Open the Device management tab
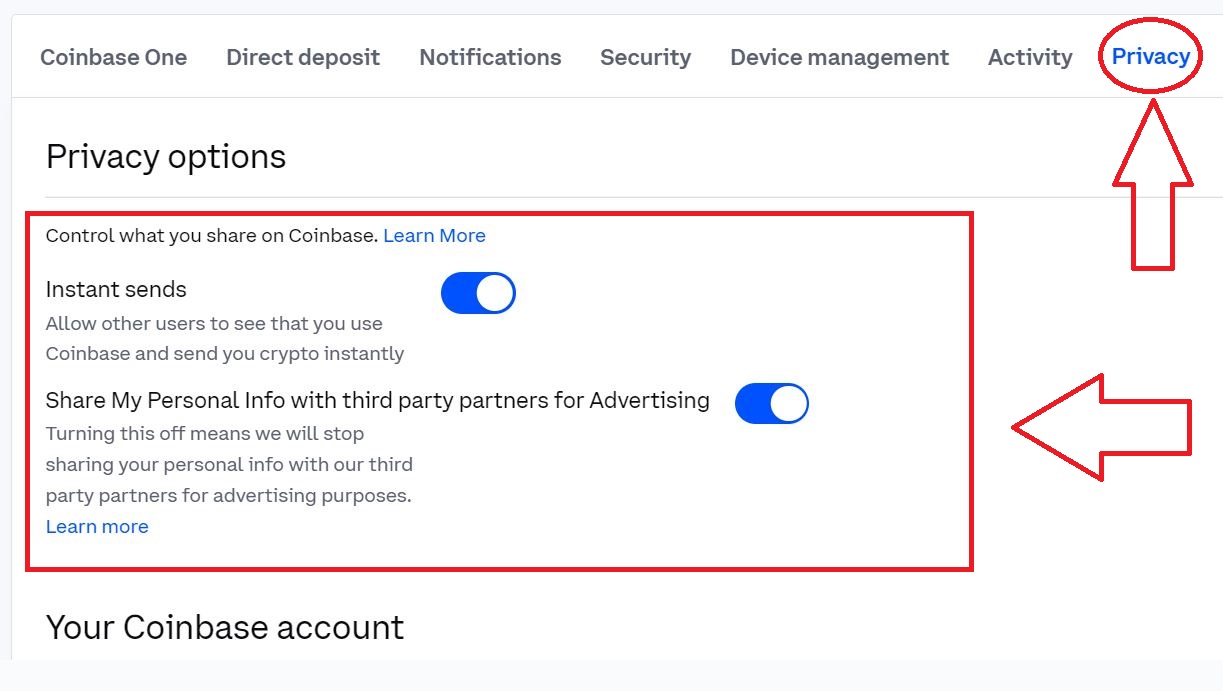 click(839, 58)
